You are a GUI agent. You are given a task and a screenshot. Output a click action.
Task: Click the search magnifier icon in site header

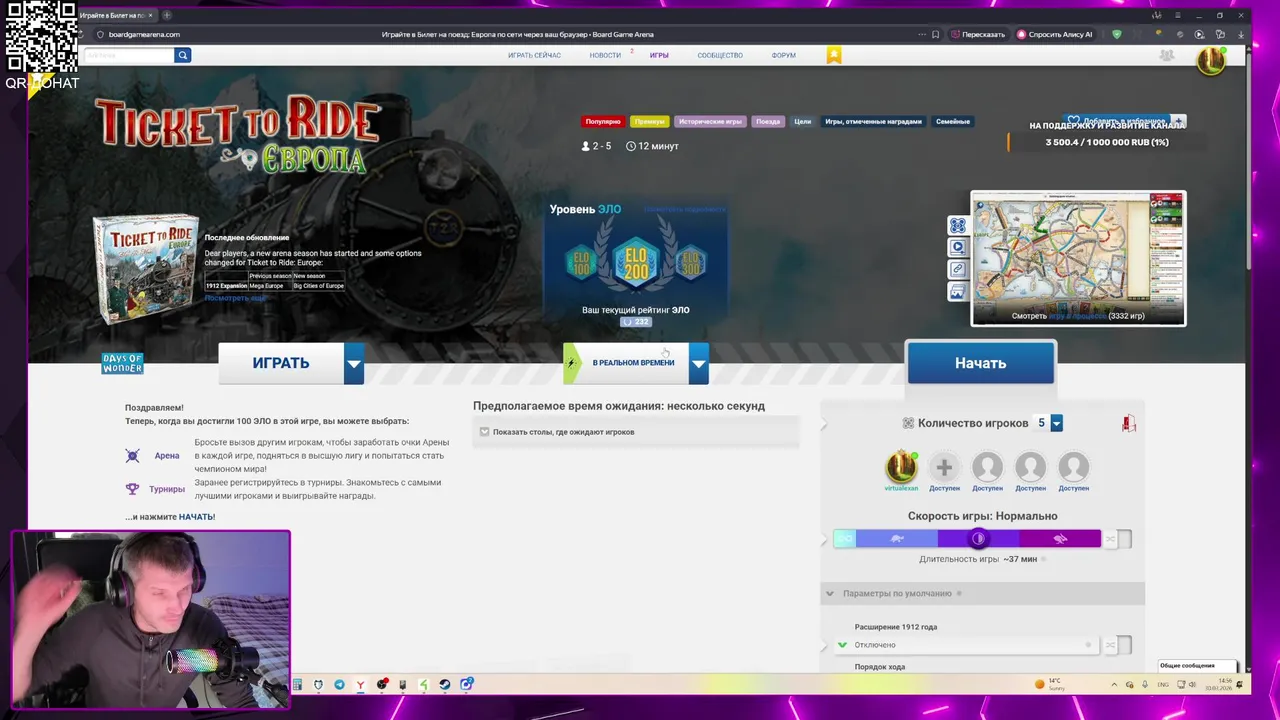[182, 55]
